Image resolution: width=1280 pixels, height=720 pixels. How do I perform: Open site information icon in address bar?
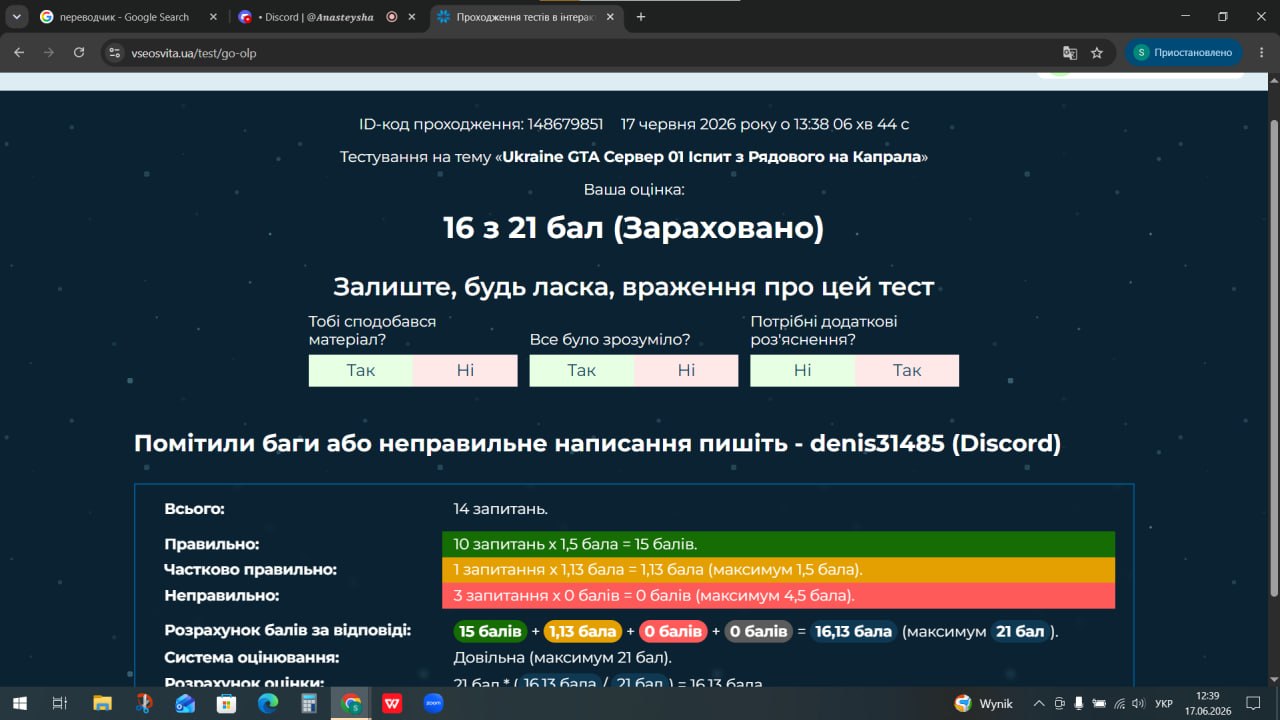point(114,53)
